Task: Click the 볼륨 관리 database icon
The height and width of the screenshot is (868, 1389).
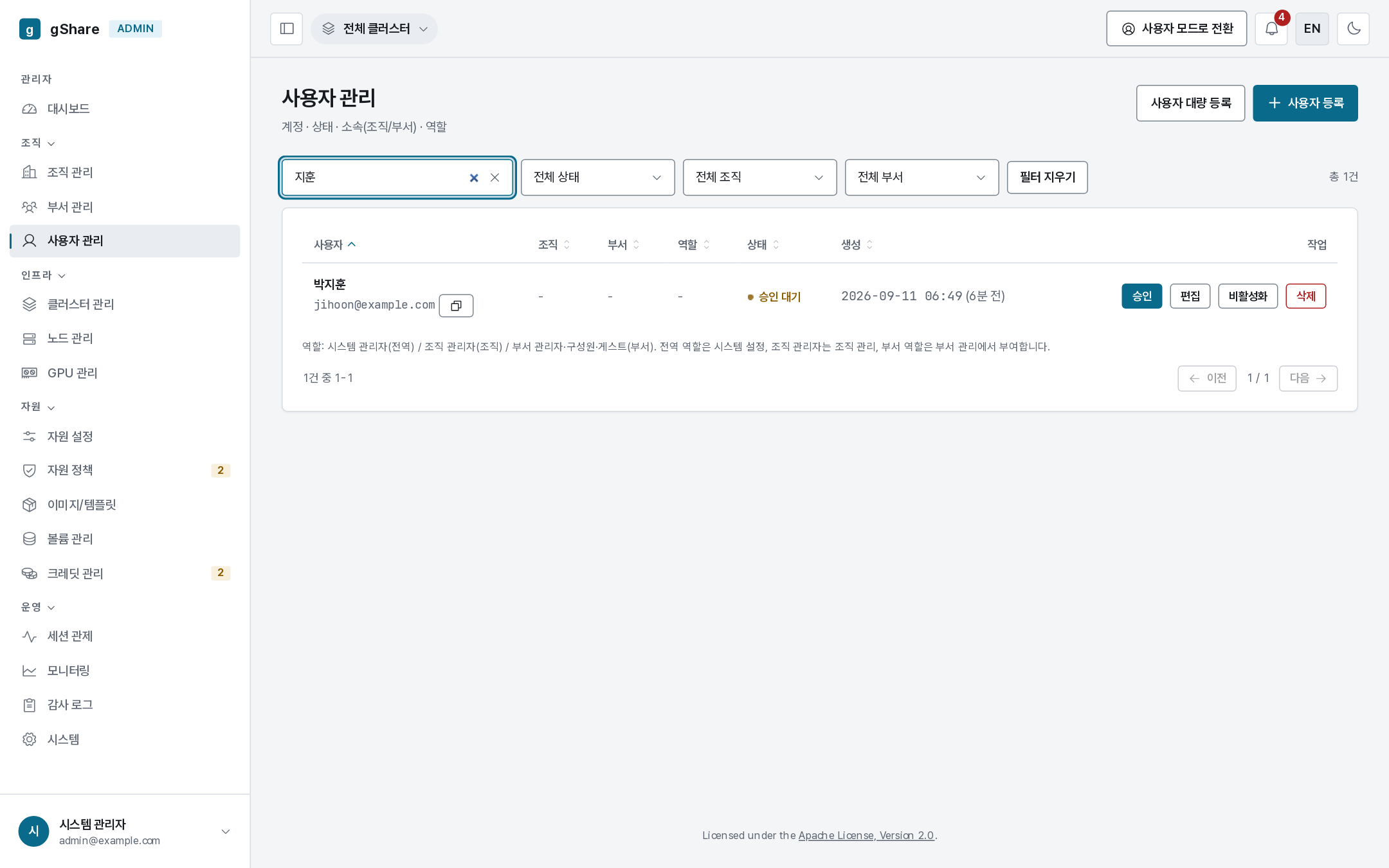Action: pyautogui.click(x=30, y=539)
